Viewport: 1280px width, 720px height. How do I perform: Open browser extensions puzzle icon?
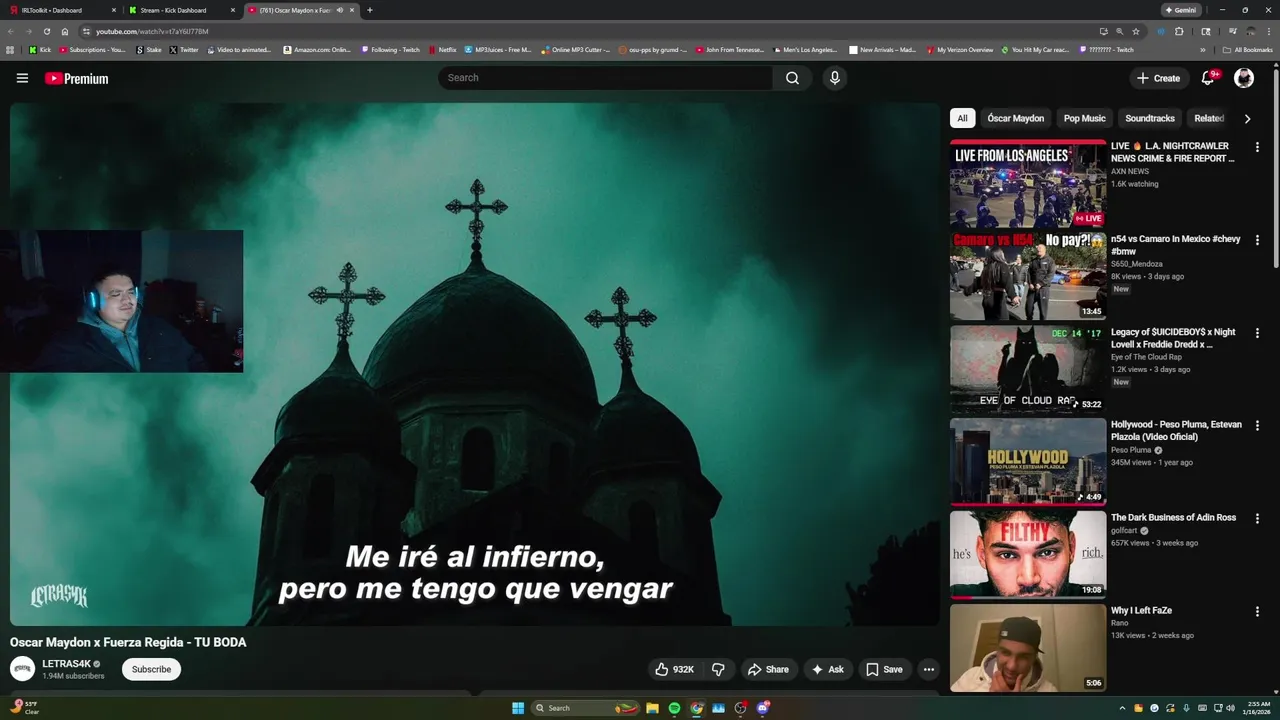(1179, 31)
